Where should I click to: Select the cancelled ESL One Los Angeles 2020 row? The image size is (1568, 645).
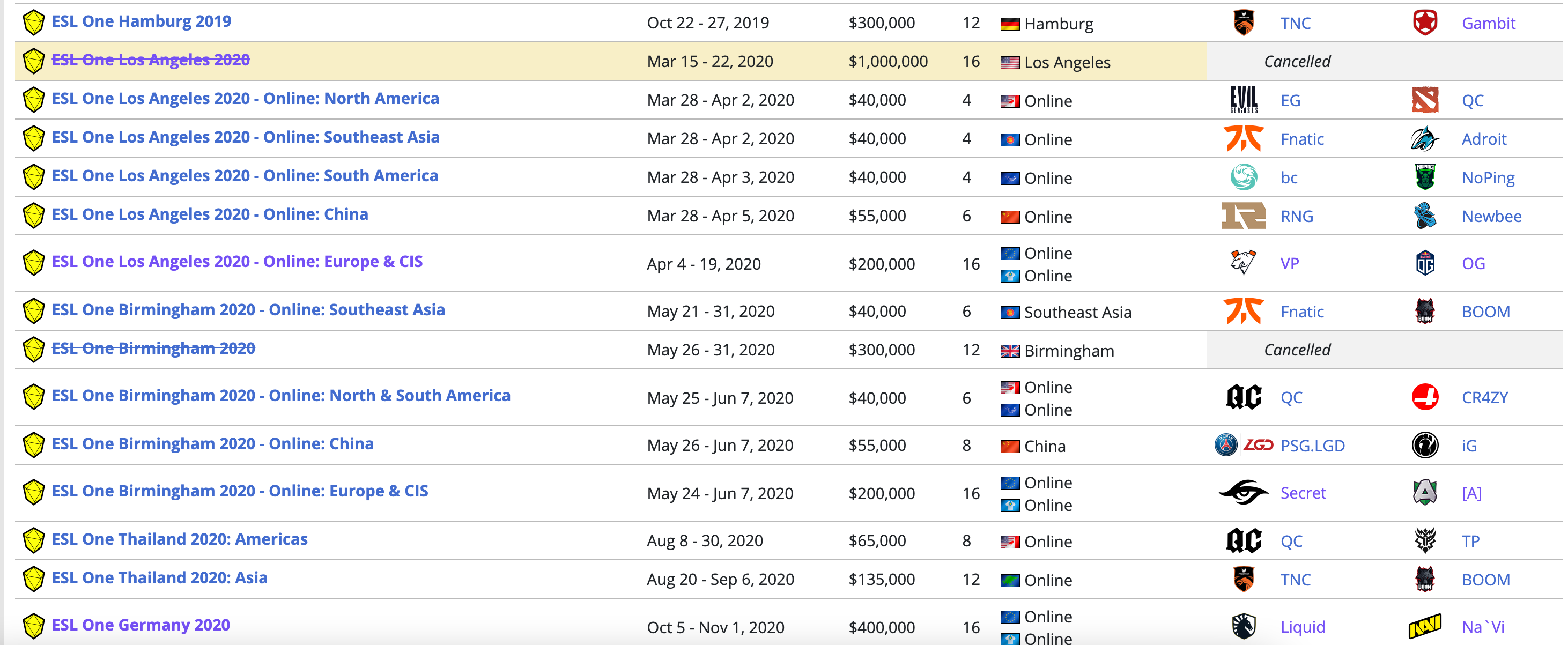point(784,57)
